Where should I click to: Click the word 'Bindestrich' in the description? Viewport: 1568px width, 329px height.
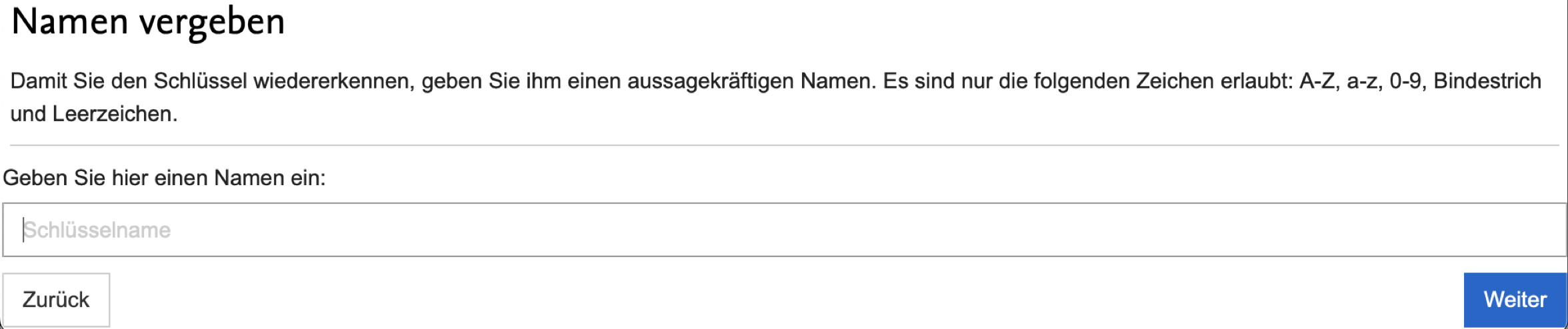pos(1487,81)
